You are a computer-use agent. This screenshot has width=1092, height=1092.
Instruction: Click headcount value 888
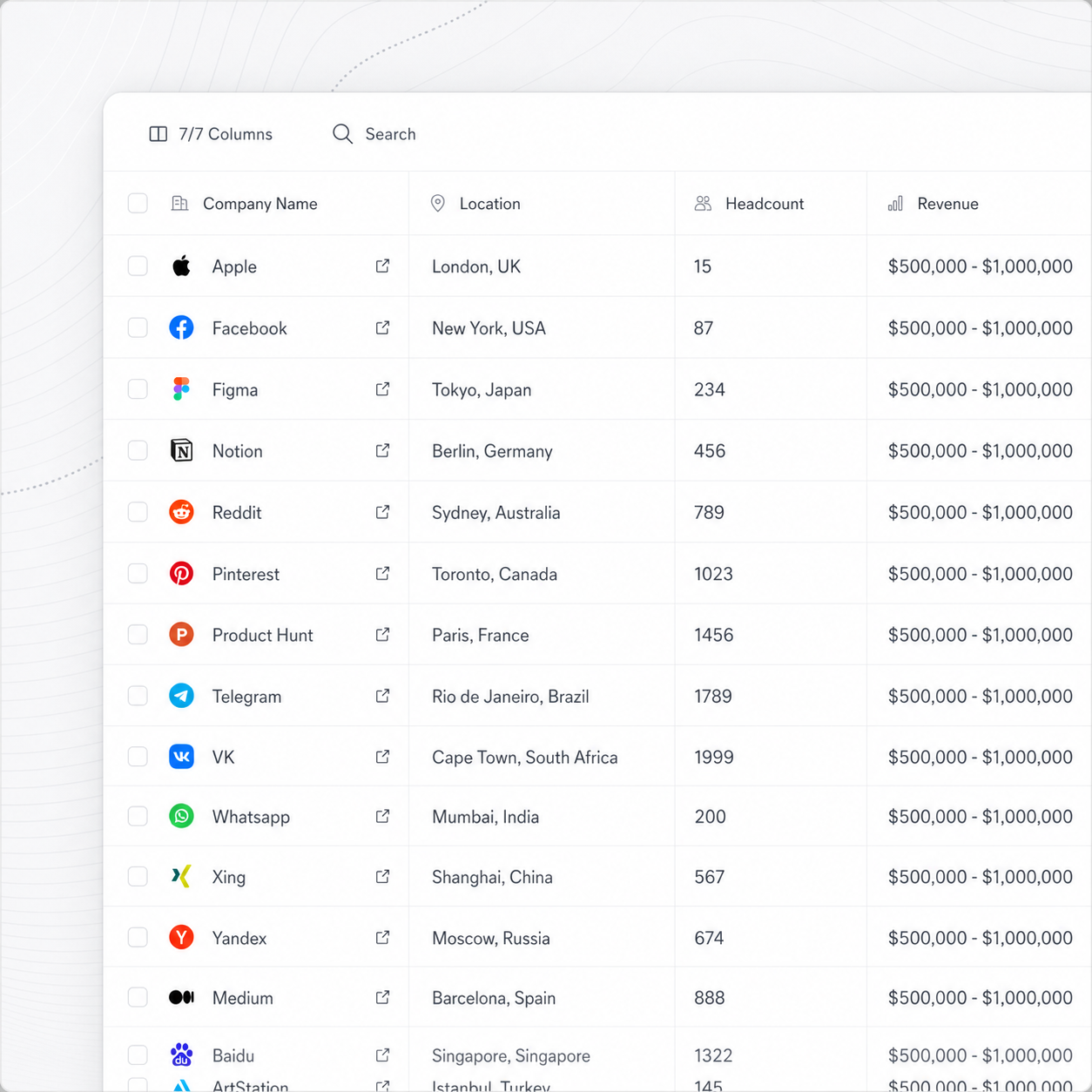[709, 998]
